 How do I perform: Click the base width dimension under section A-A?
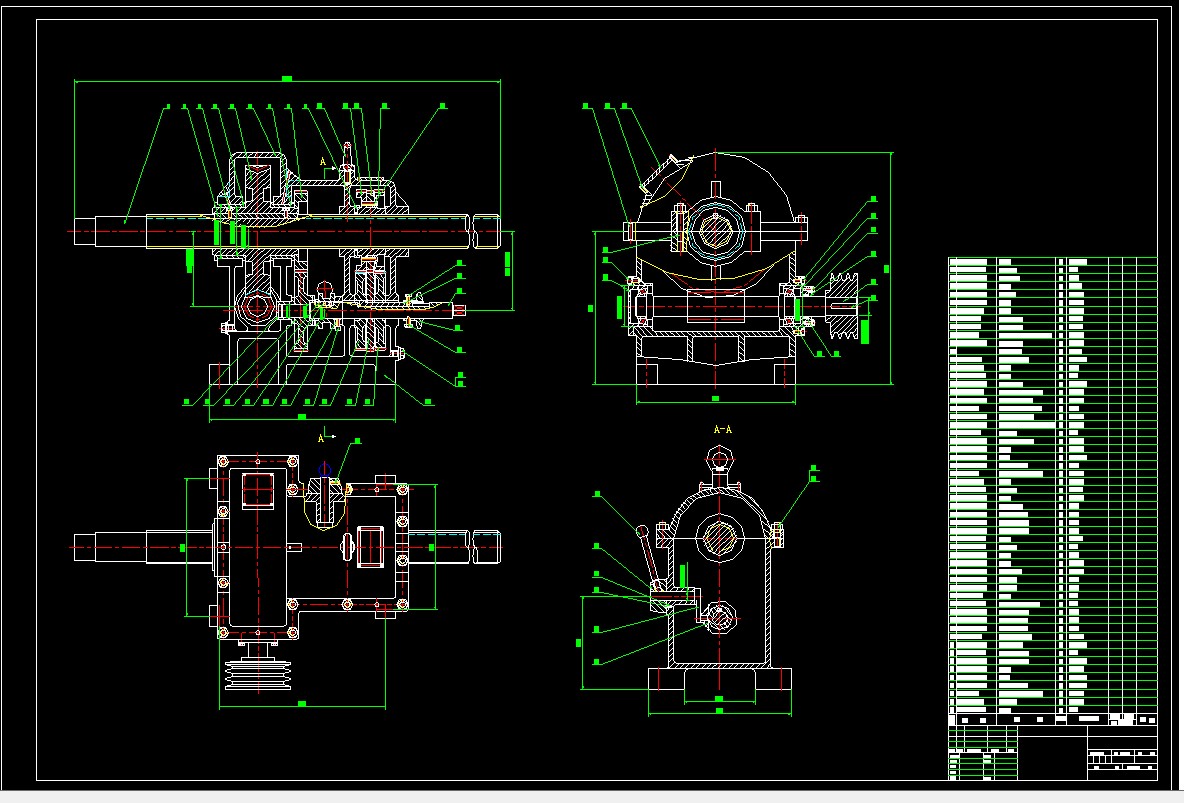click(720, 711)
